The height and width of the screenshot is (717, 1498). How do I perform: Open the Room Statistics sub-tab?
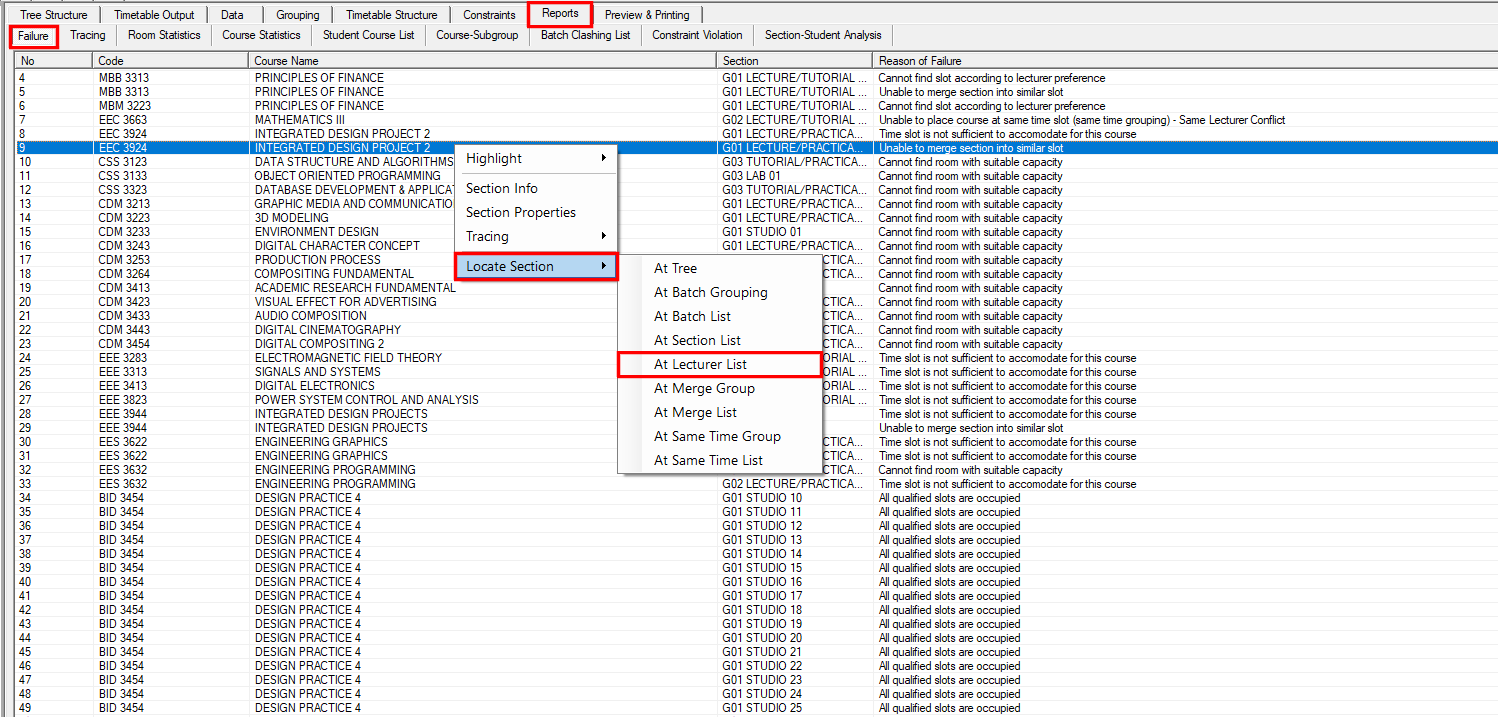[x=164, y=35]
